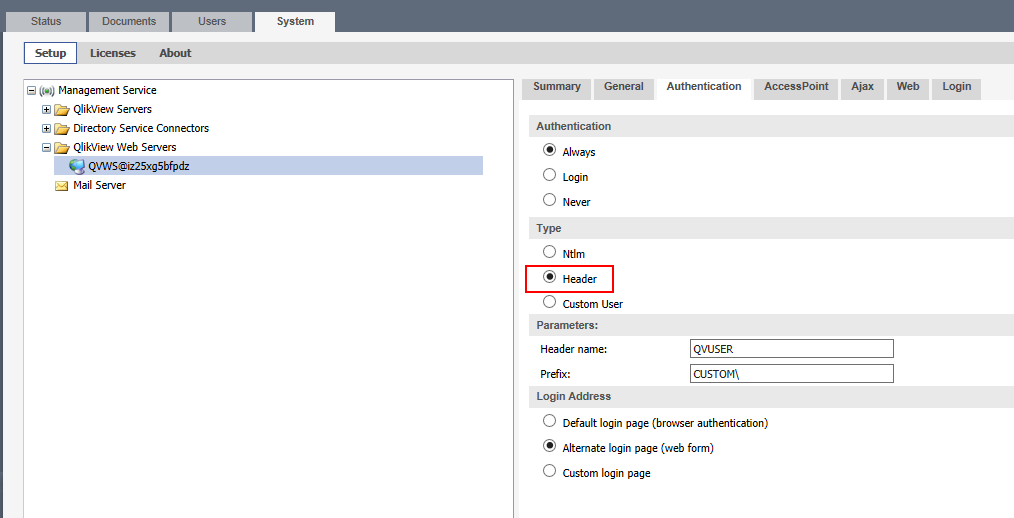Select Directory Service Connectors label
This screenshot has height=518, width=1014.
click(x=141, y=128)
